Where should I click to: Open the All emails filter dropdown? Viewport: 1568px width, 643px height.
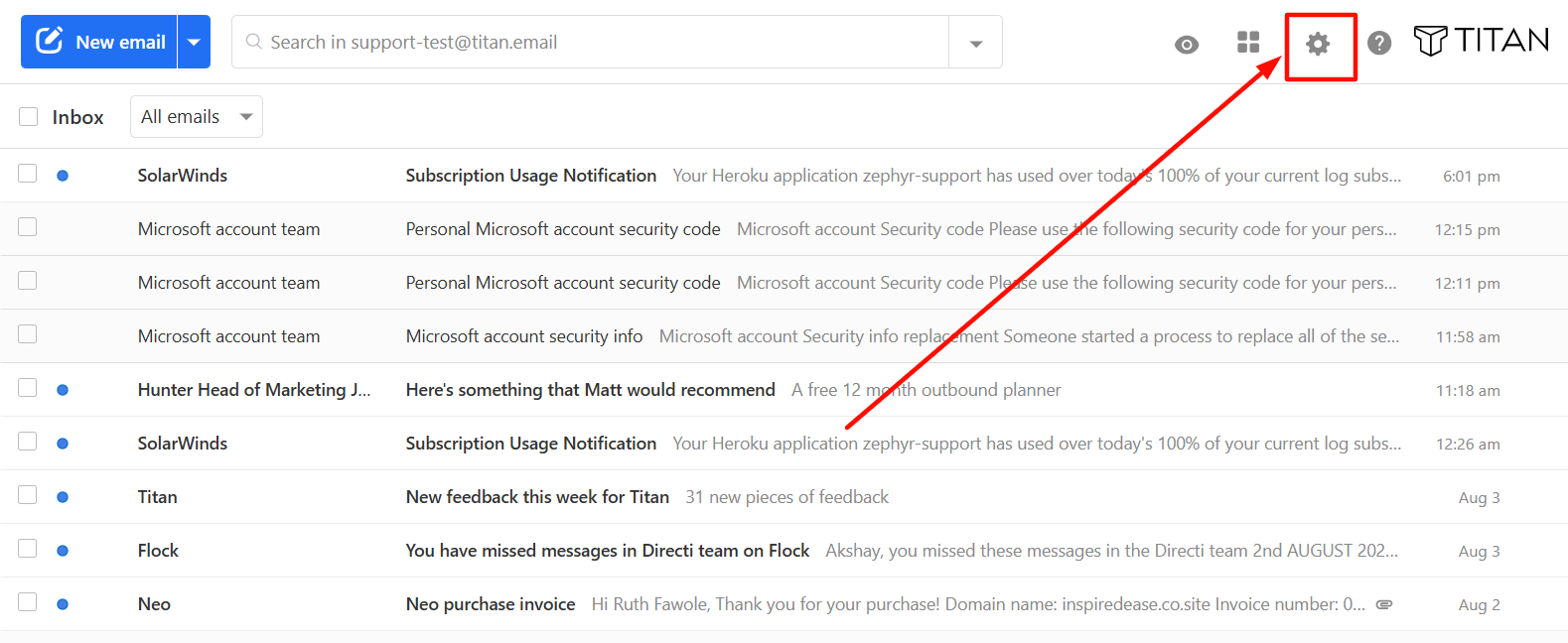(197, 117)
